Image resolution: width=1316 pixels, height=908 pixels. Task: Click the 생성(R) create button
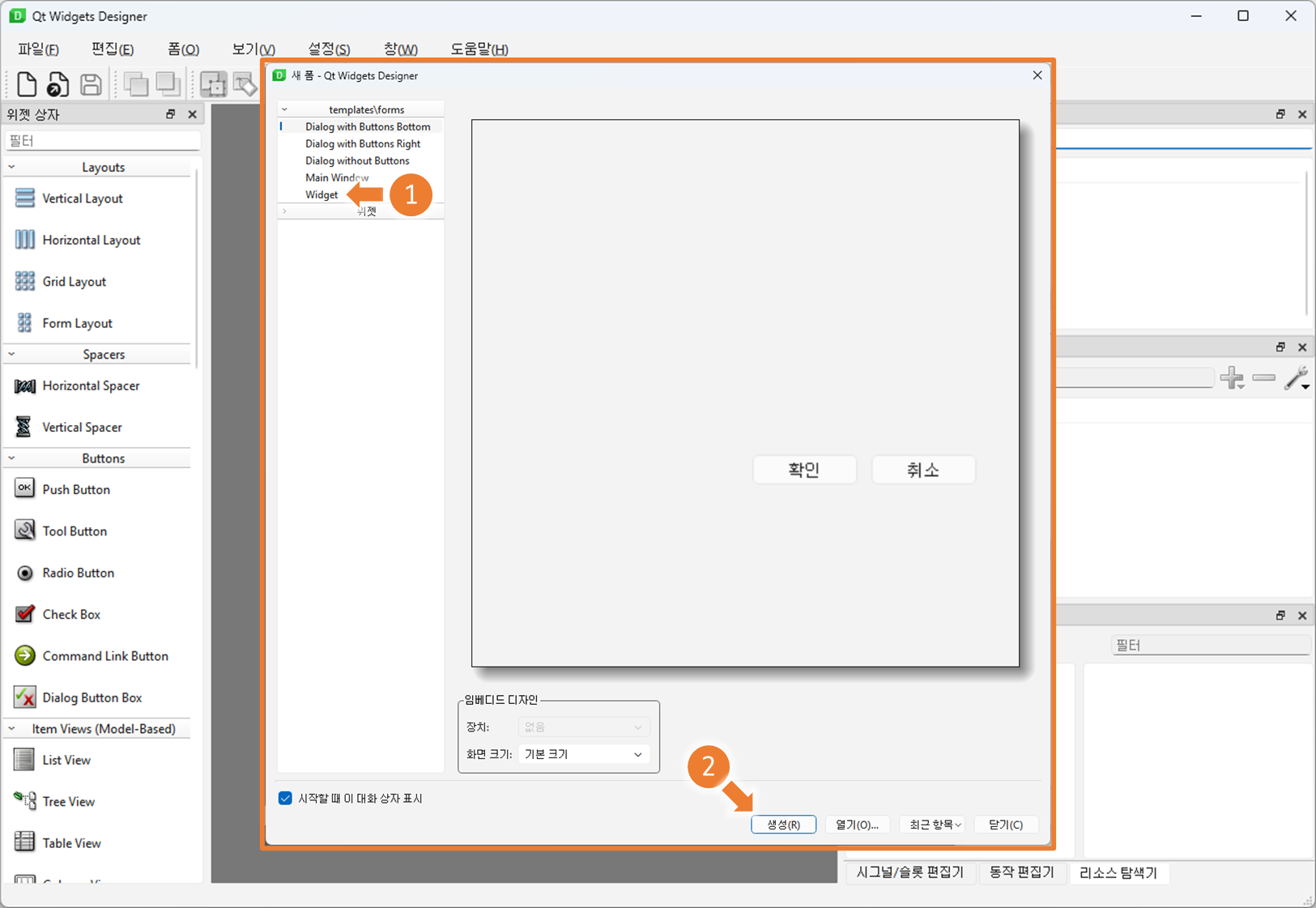783,825
